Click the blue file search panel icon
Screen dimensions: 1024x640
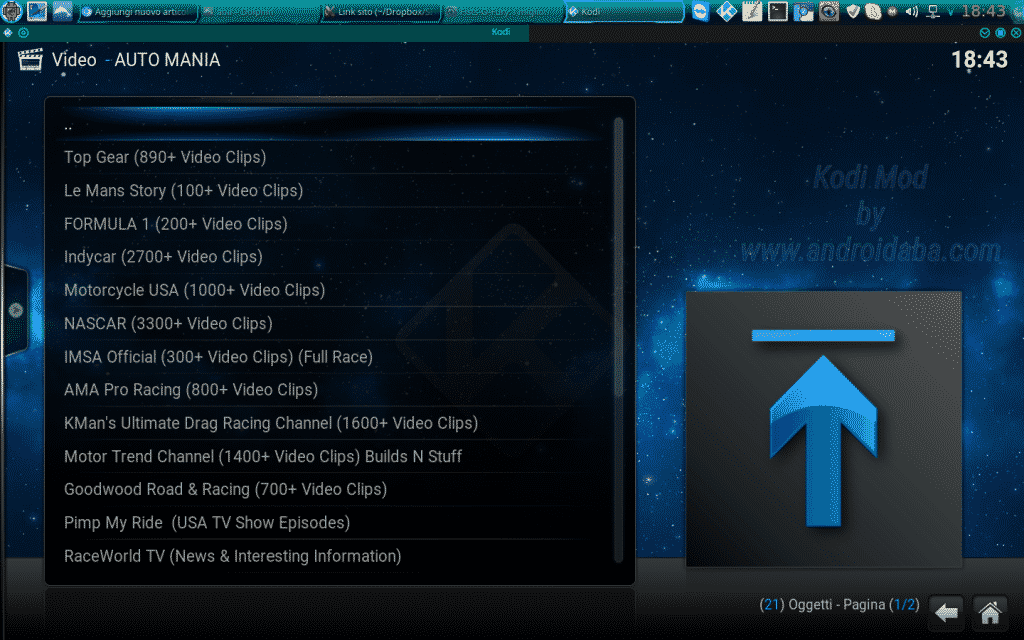pyautogui.click(x=803, y=11)
